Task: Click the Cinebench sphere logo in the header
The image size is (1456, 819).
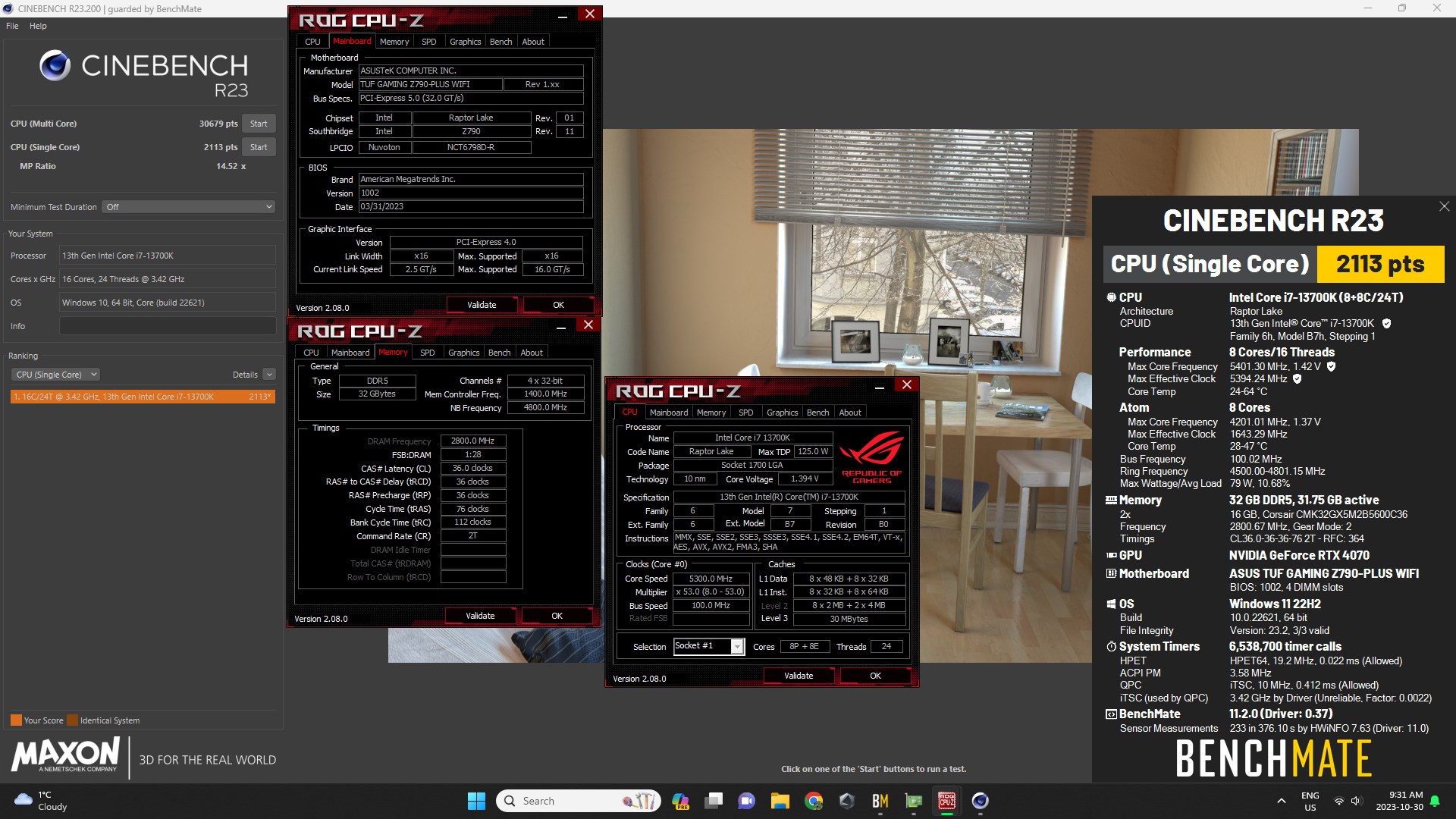Action: (55, 66)
